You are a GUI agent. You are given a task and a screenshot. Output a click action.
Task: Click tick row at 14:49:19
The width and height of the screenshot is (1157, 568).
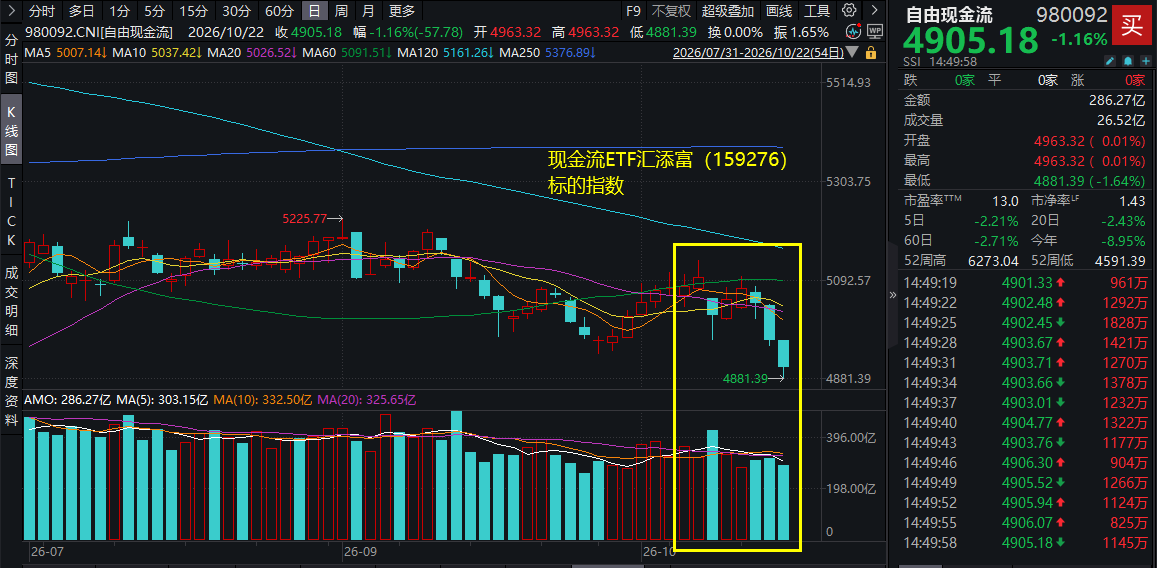1025,281
